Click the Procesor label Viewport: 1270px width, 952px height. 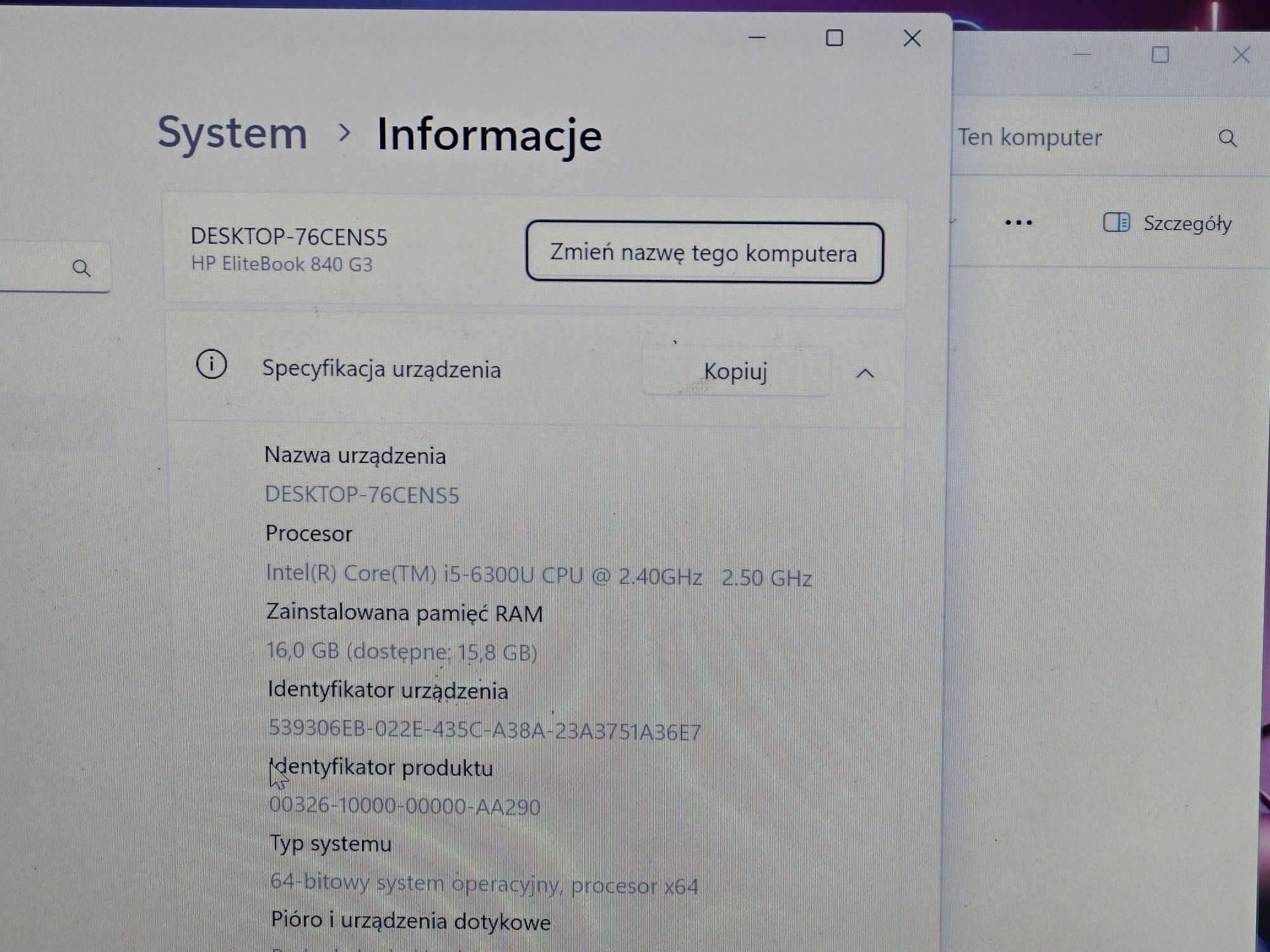[x=309, y=534]
